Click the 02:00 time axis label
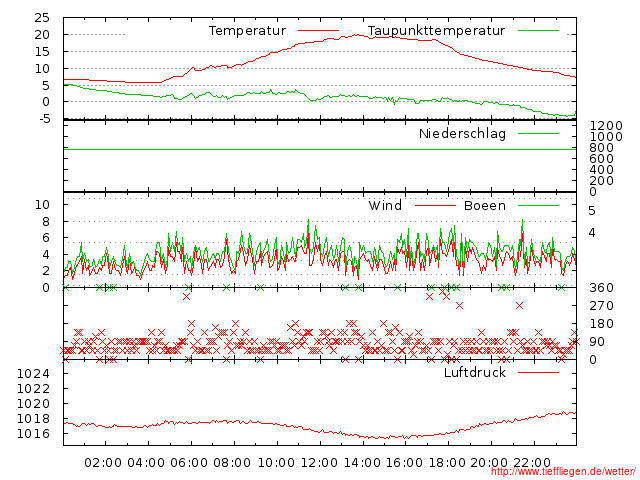640x480 pixels. [103, 463]
